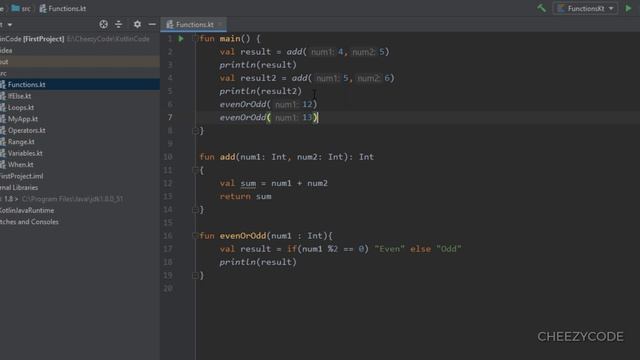Viewport: 640px width, 360px height.
Task: Open Range.kt from project tree
Action: click(x=21, y=142)
